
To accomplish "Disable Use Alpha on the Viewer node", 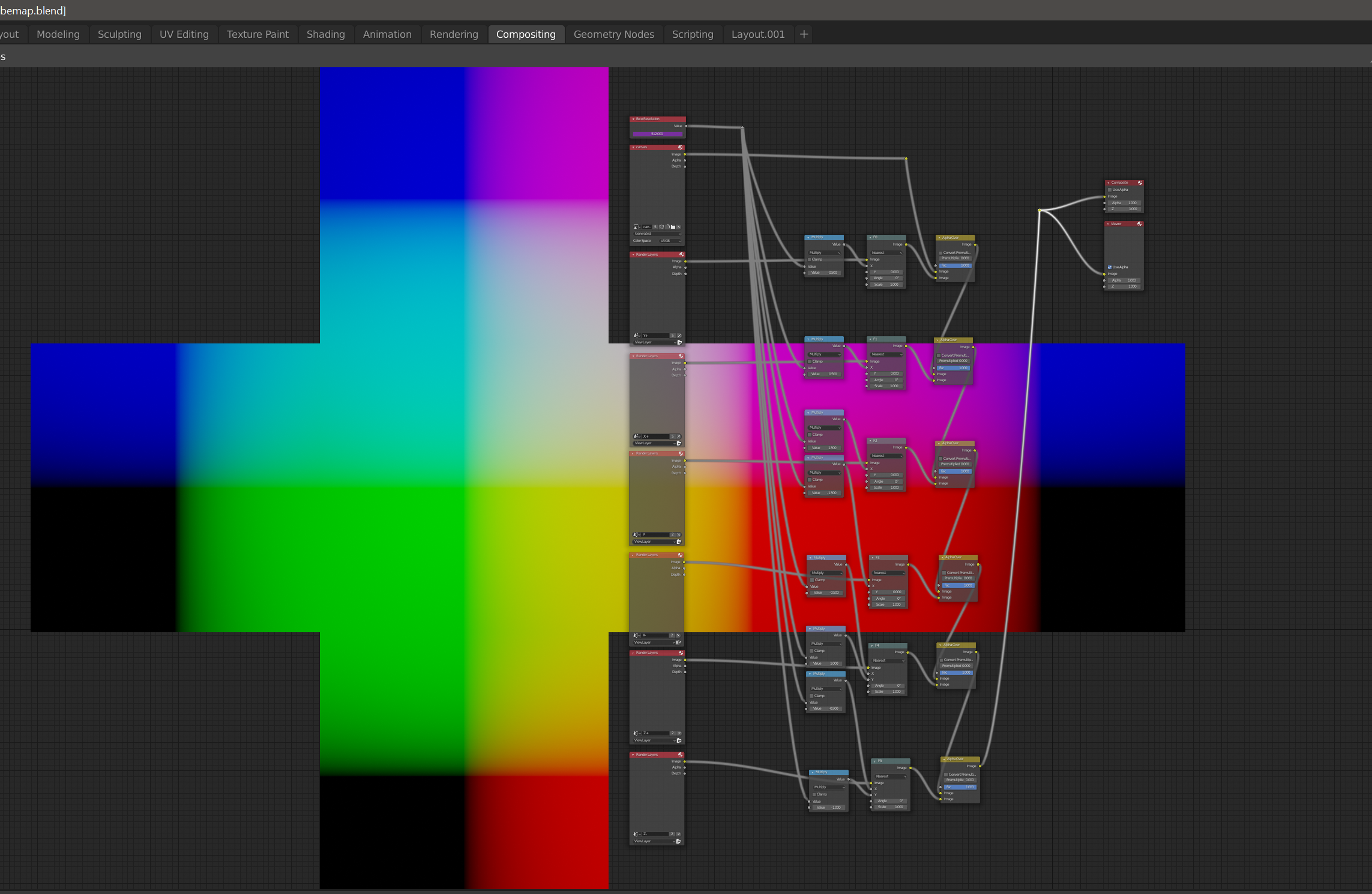I will [x=1110, y=267].
